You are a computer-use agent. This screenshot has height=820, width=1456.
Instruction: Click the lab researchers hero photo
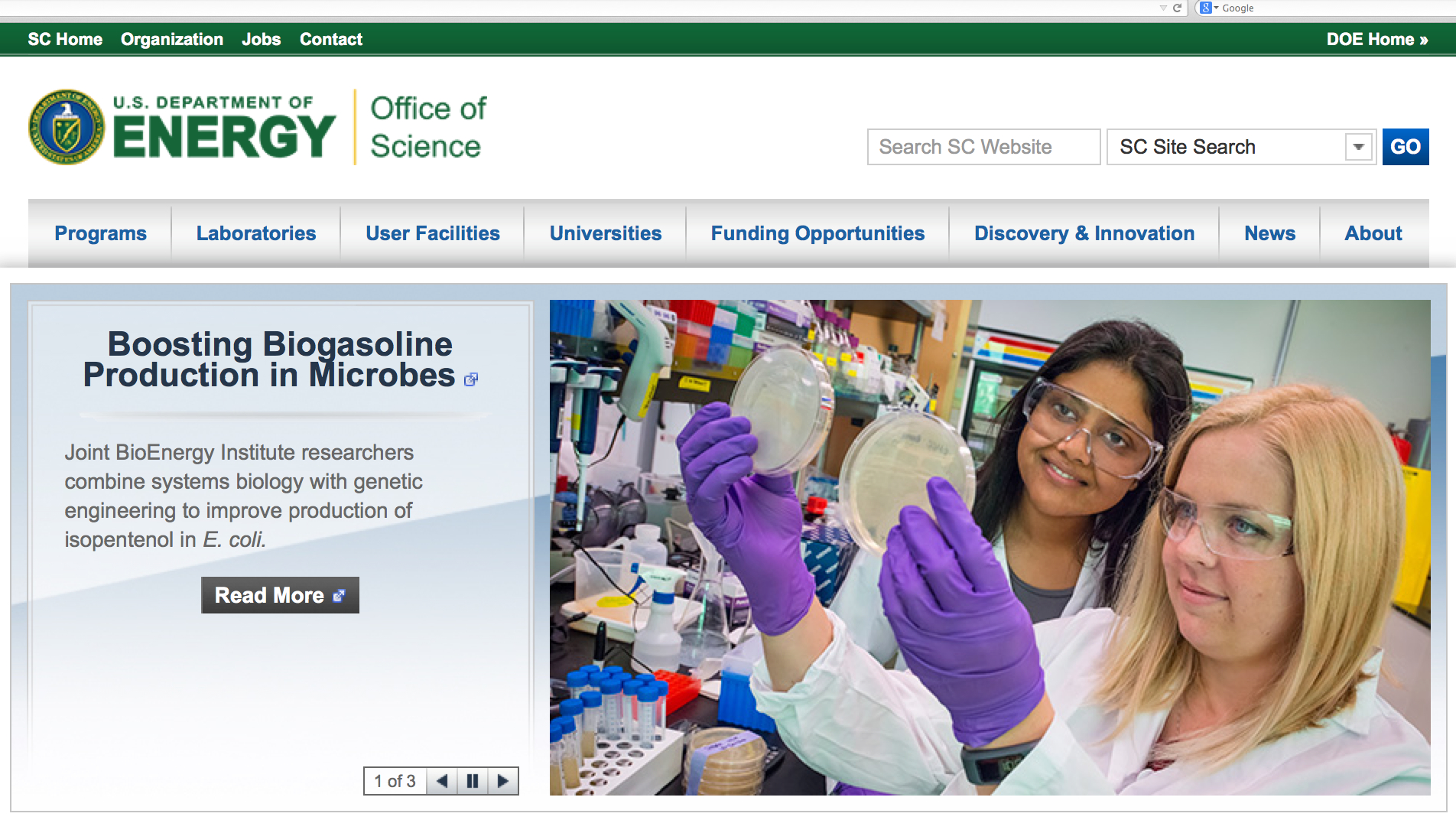tap(990, 547)
